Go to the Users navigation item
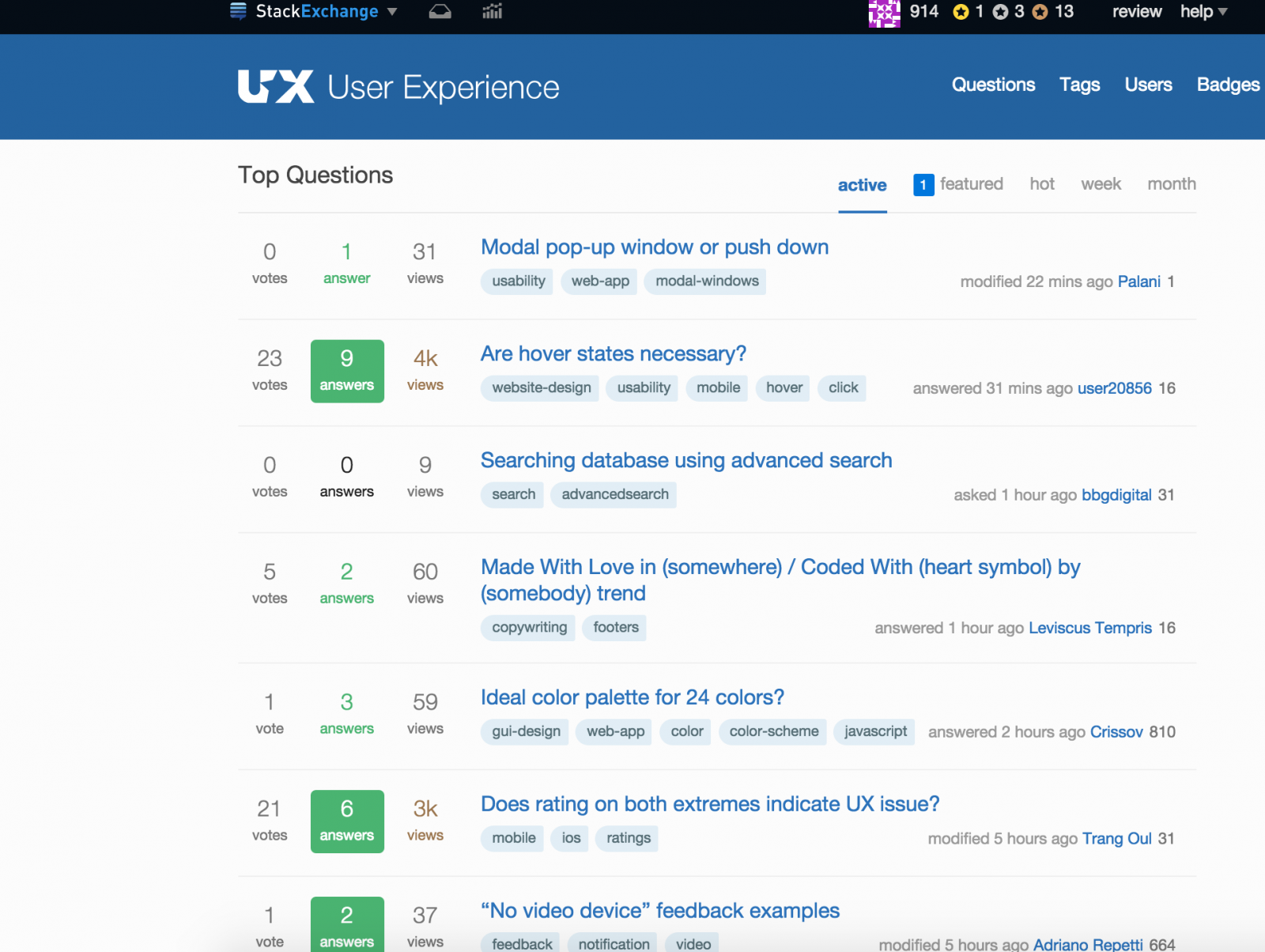The width and height of the screenshot is (1265, 952). click(x=1148, y=85)
